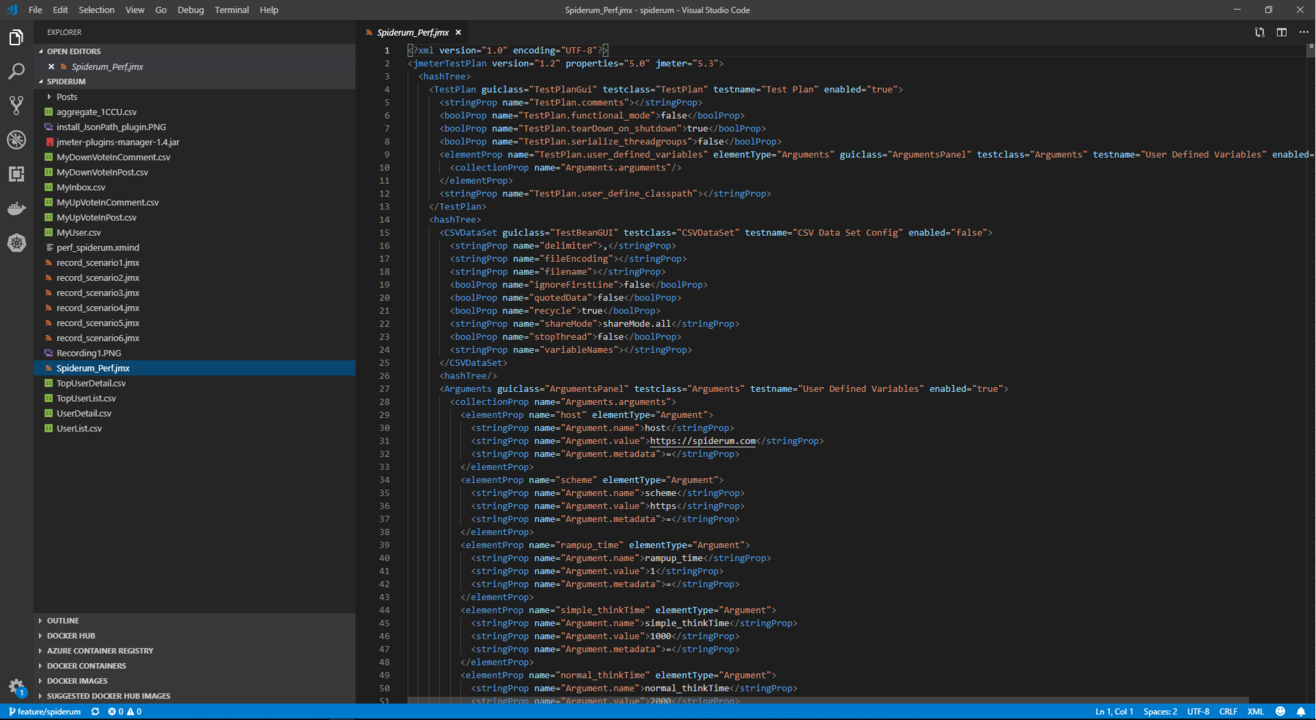This screenshot has height=720, width=1316.
Task: Open UserList.csv file
Action: click(194, 428)
